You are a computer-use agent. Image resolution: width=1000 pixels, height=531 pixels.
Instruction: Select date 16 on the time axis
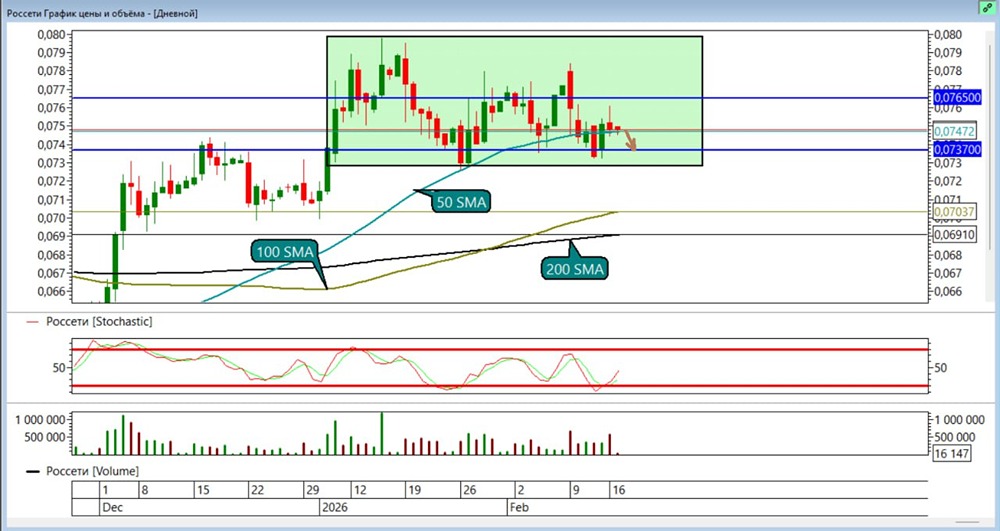(x=619, y=490)
